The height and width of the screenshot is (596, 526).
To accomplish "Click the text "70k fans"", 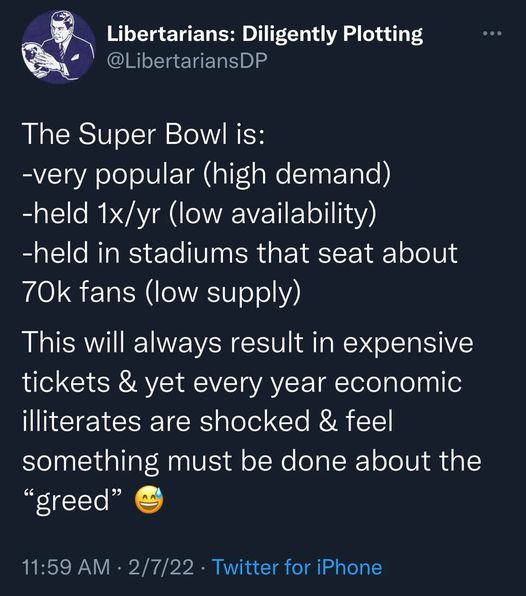I will tap(79, 293).
